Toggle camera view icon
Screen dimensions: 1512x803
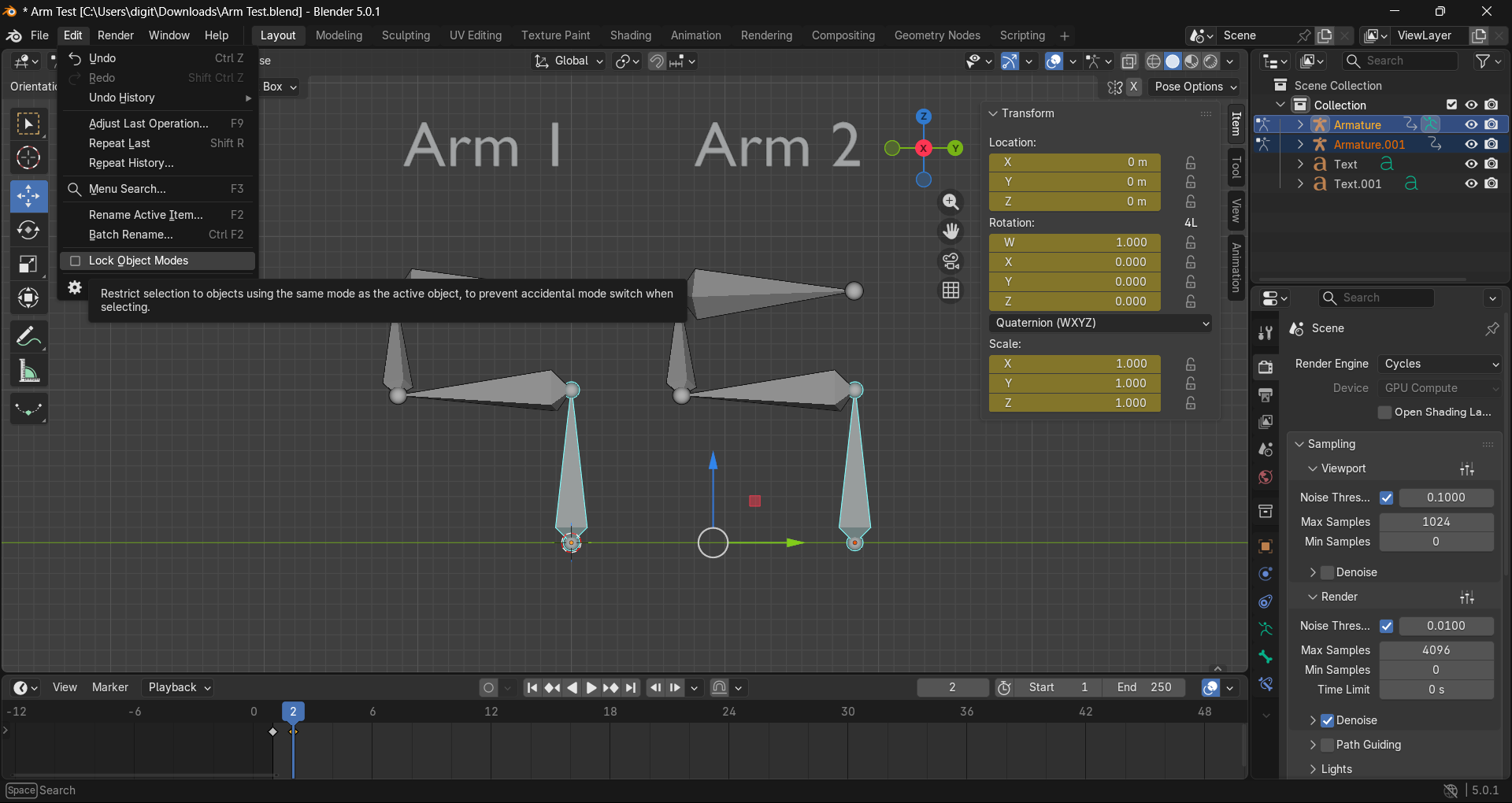pos(951,261)
